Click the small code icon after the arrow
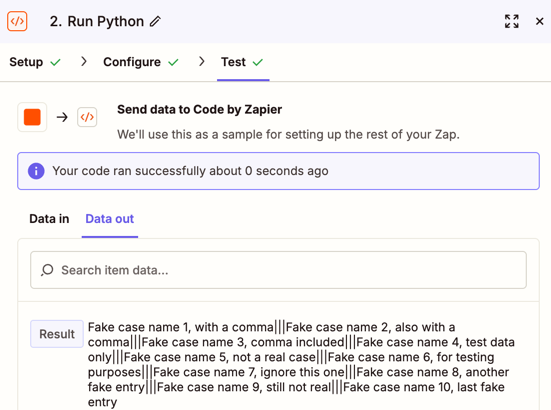Image resolution: width=551 pixels, height=410 pixels. (87, 117)
